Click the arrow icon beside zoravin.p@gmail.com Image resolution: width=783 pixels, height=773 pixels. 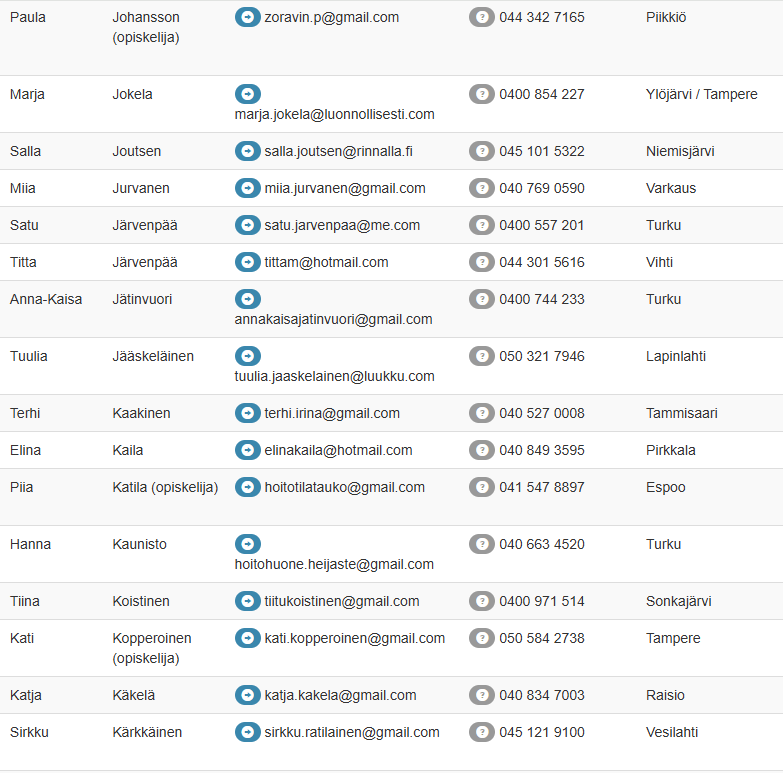pyautogui.click(x=247, y=17)
